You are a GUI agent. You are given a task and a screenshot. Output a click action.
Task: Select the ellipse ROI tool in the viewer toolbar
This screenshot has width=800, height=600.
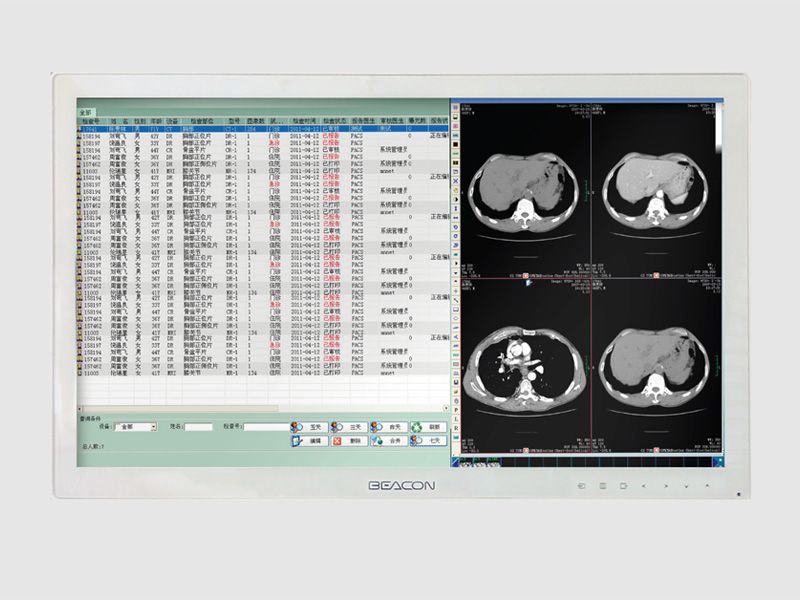[x=456, y=319]
